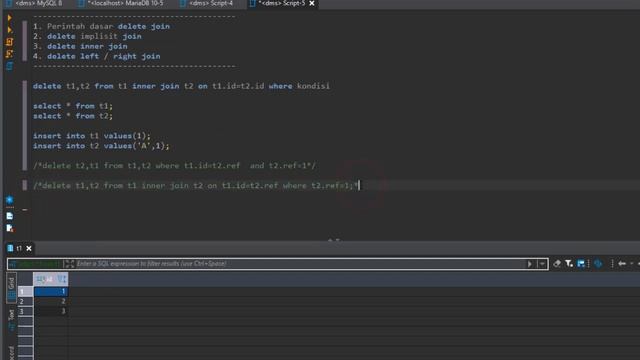
Task: Click the SQL filter expression input field
Action: (300, 264)
